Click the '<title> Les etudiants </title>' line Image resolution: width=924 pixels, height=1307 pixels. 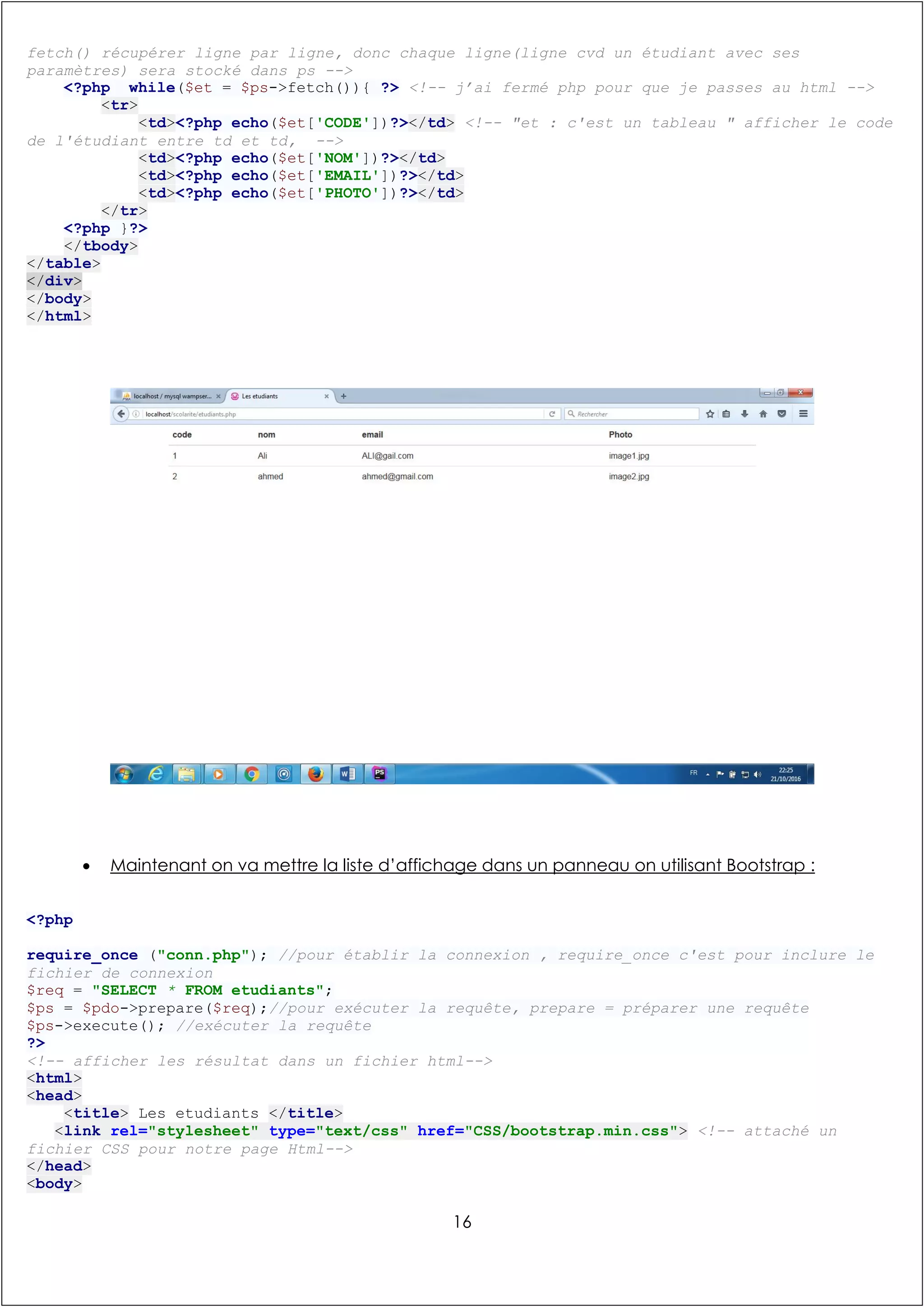[203, 1113]
